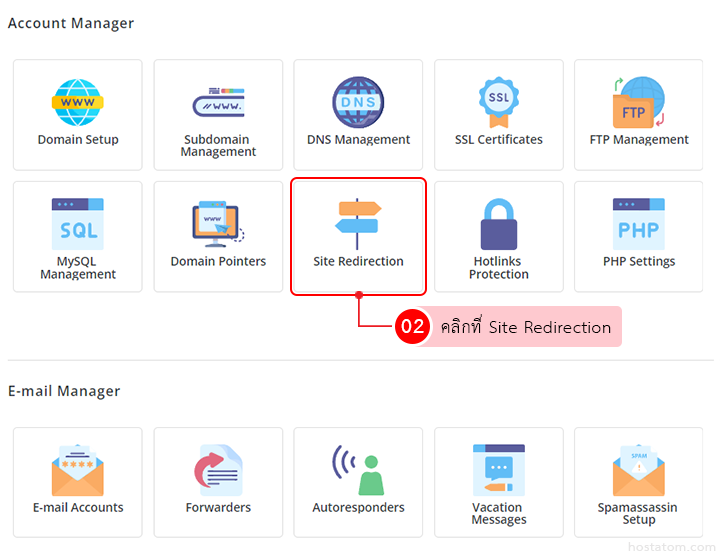Click the PHP Settings icon

639,224
